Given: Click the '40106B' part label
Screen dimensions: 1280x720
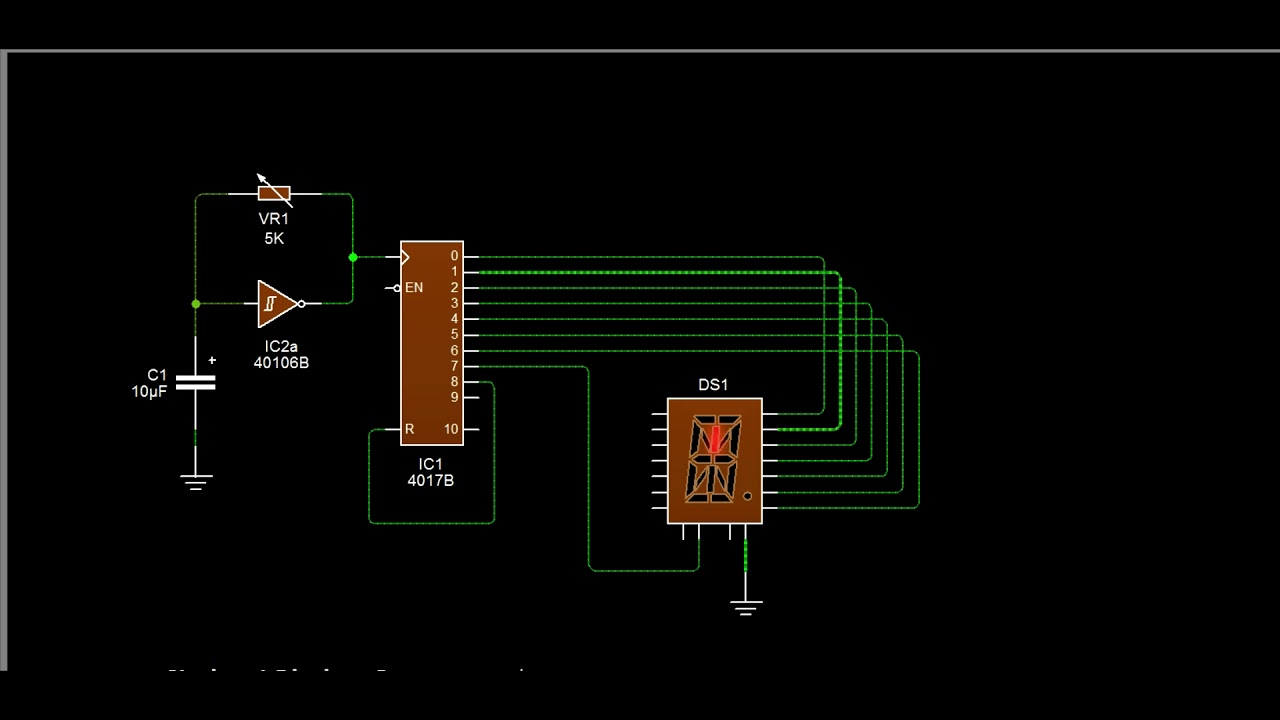Looking at the screenshot, I should pyautogui.click(x=281, y=363).
